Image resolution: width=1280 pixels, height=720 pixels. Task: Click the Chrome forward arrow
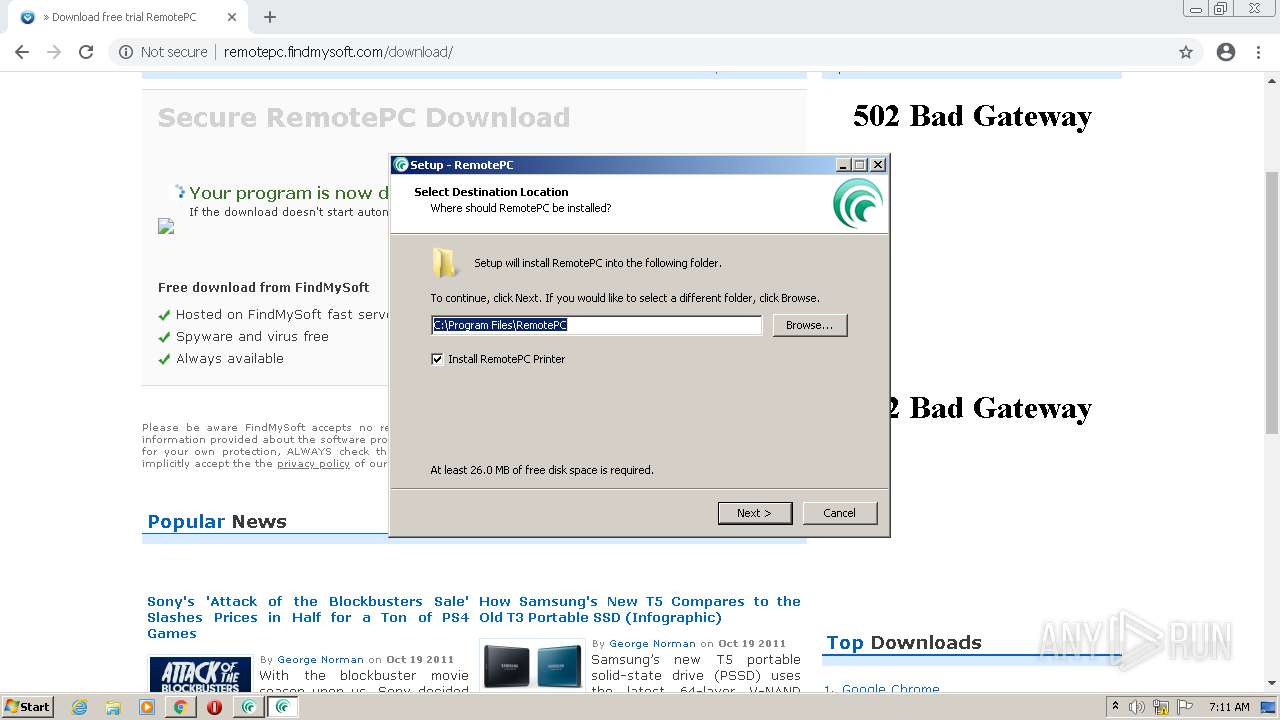54,52
